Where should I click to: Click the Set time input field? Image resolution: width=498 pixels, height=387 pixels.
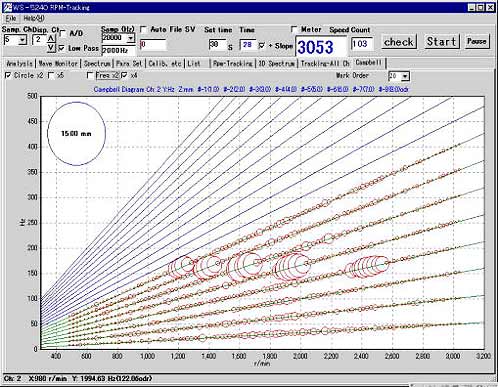[x=217, y=45]
